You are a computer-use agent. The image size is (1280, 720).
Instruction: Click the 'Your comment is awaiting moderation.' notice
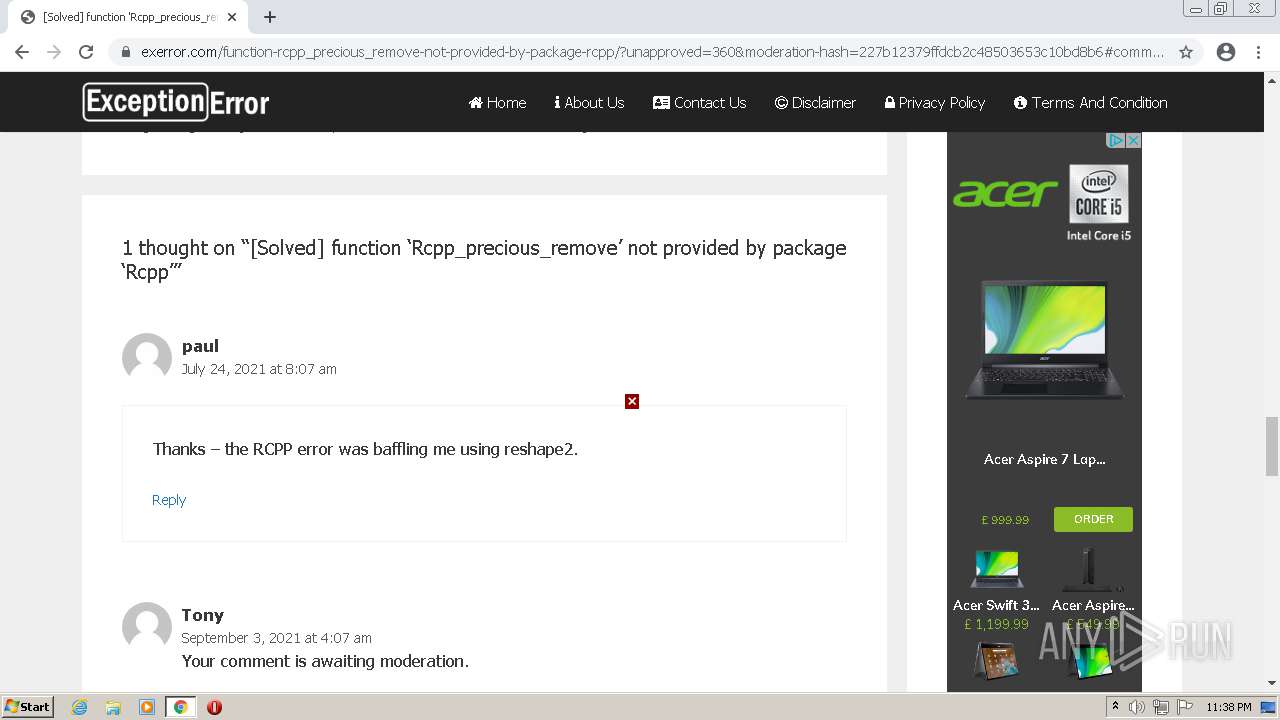click(x=325, y=661)
